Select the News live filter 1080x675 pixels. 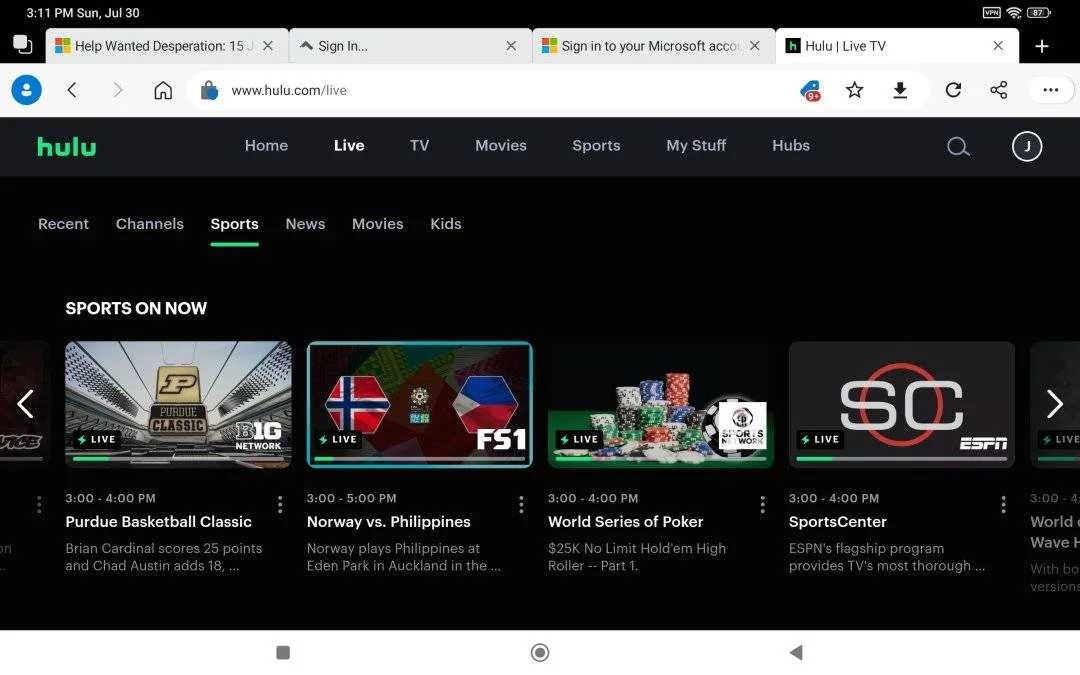click(305, 224)
